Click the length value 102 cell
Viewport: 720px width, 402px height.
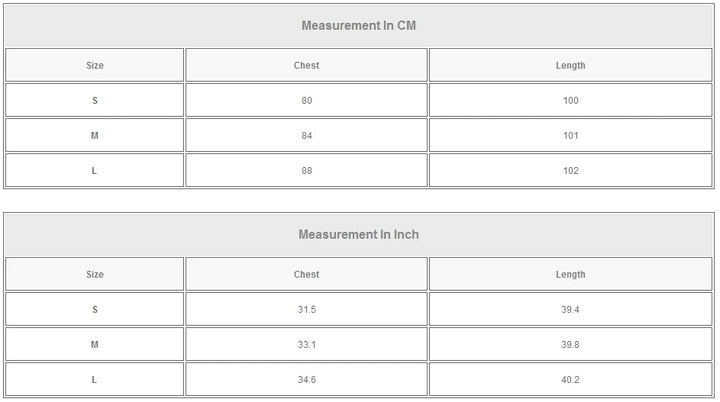(x=570, y=171)
